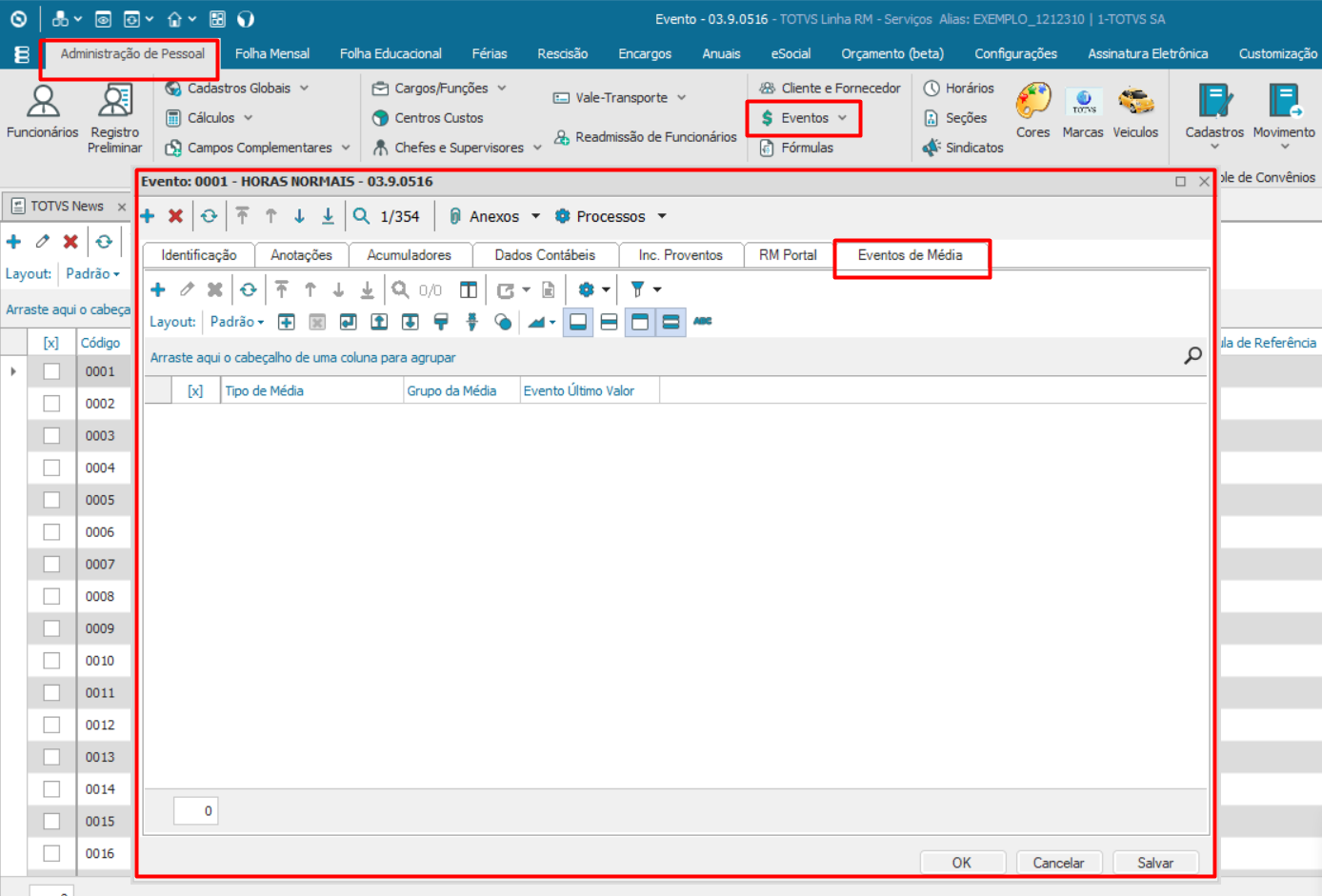The width and height of the screenshot is (1322, 896).
Task: Open the eSocial ribbon tab
Action: click(x=791, y=53)
